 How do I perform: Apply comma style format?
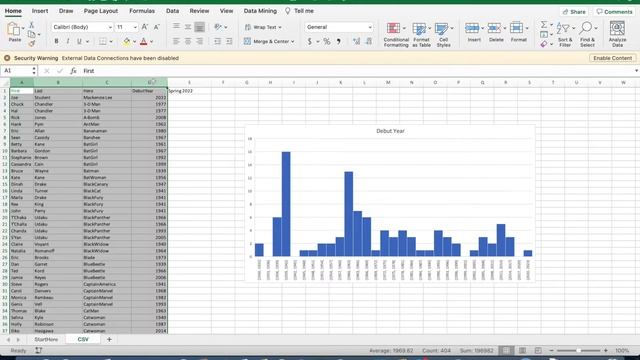[339, 41]
